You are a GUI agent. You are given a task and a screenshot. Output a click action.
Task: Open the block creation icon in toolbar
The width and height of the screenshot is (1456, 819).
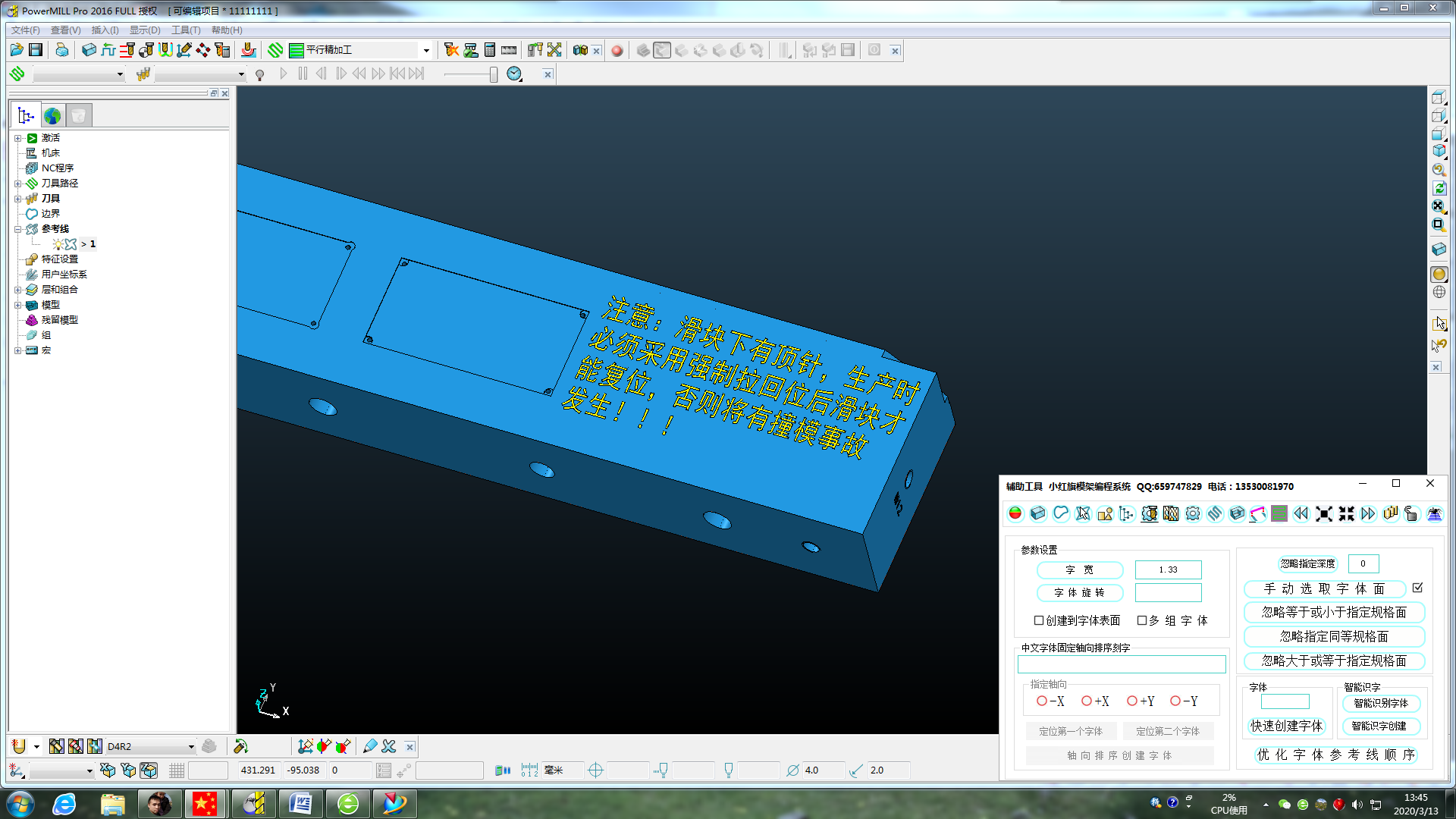pos(89,50)
